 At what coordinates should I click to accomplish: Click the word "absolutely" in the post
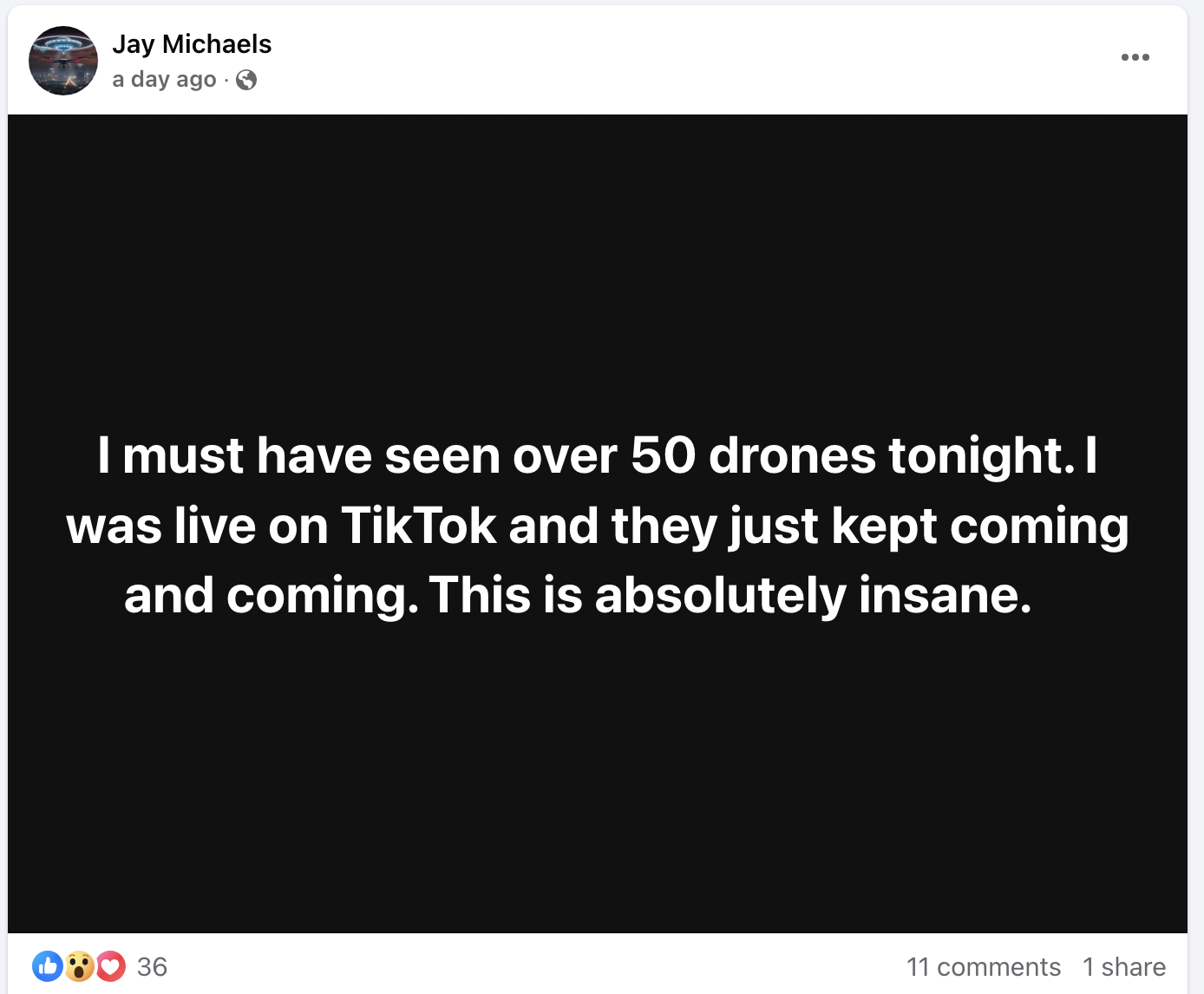click(719, 595)
